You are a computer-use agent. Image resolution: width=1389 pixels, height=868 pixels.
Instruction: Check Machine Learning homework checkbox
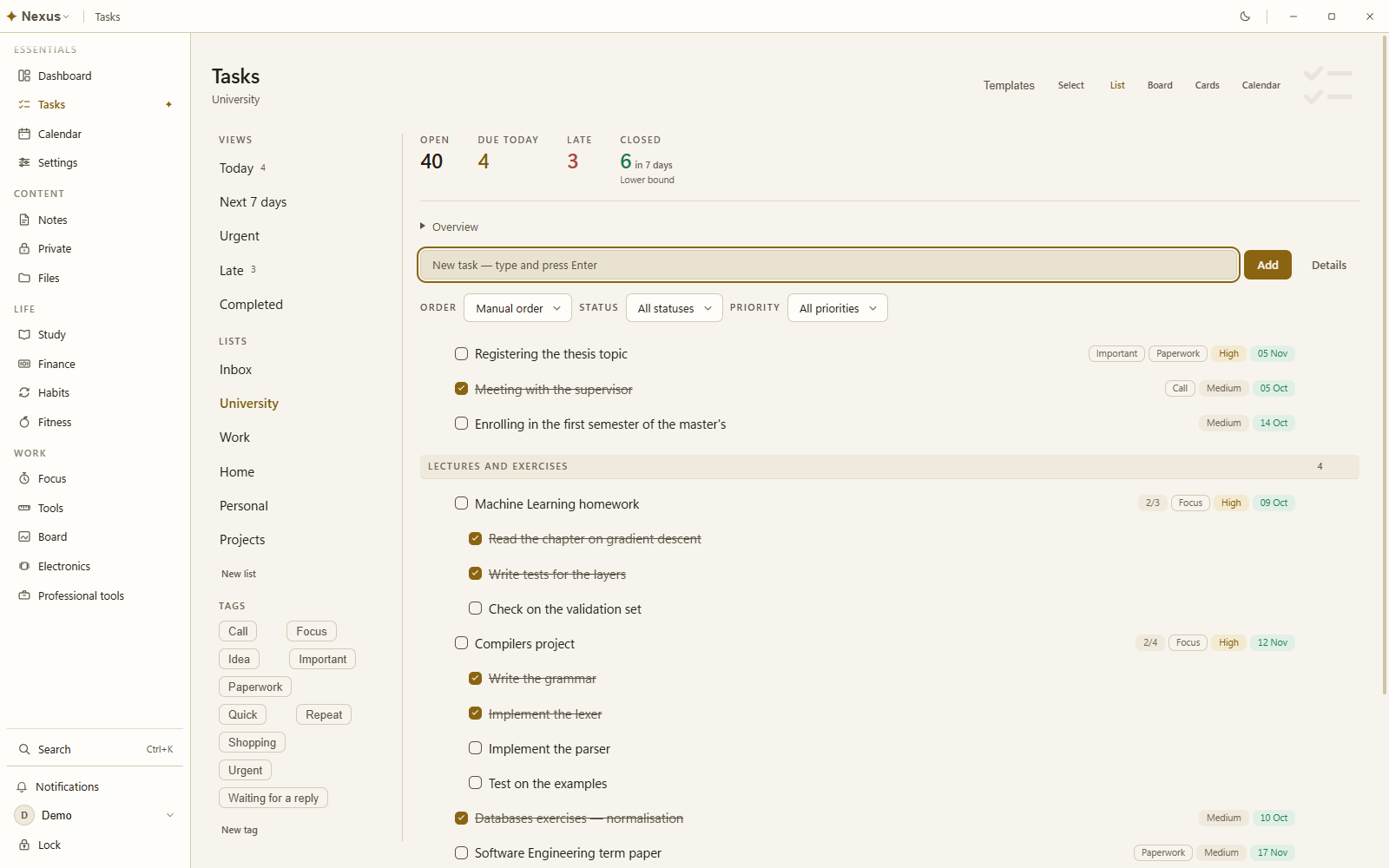(x=461, y=503)
